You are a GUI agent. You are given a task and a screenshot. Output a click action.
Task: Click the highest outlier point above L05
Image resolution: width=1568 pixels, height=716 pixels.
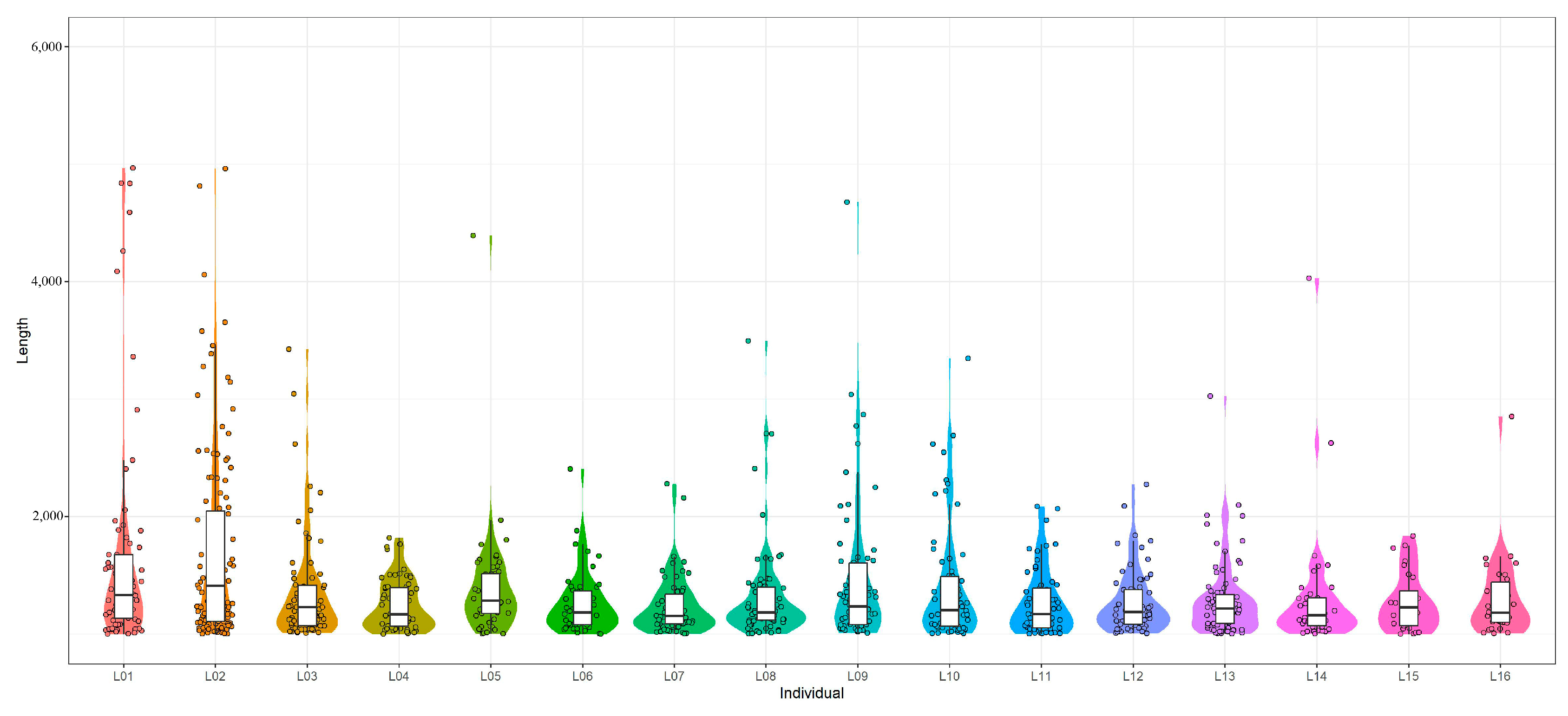coord(473,235)
